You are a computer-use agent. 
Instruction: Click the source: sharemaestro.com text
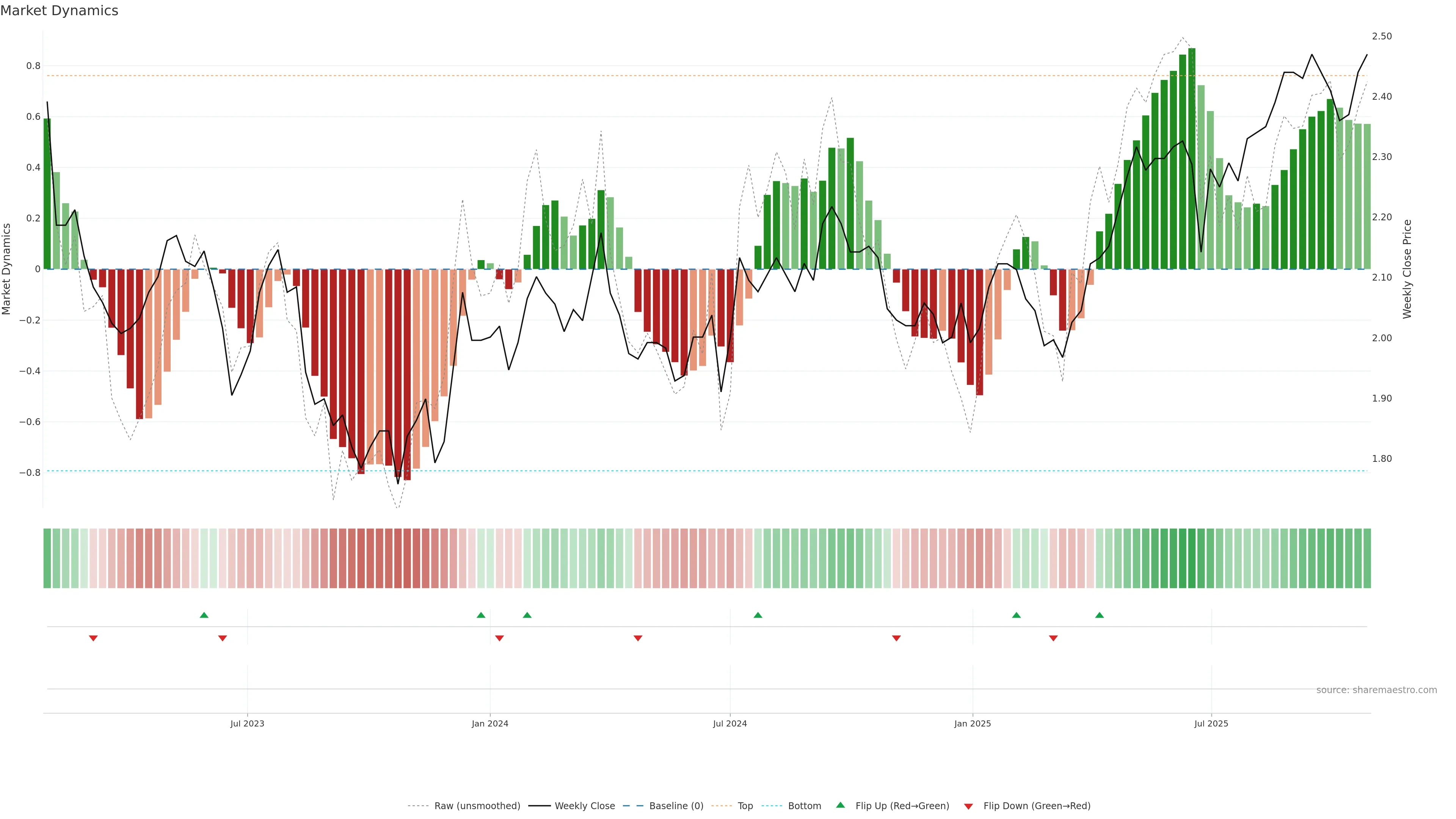(1376, 690)
